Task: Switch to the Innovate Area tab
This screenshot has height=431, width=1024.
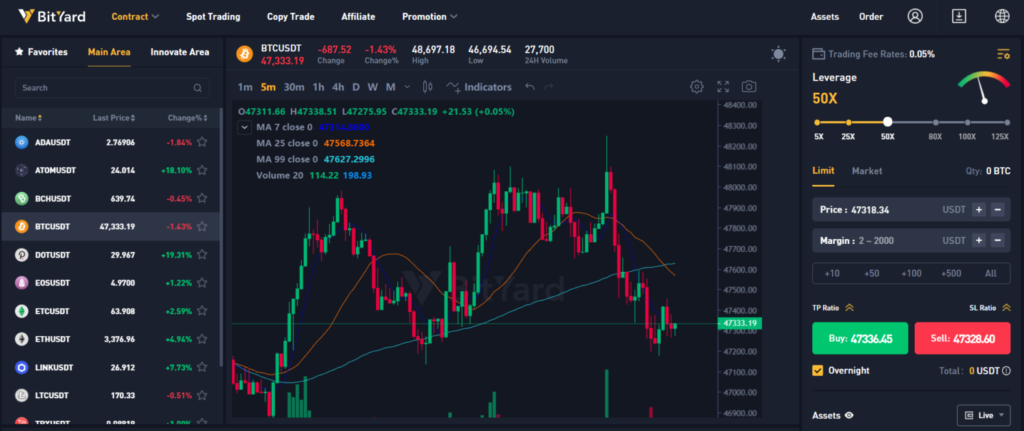Action: [179, 52]
